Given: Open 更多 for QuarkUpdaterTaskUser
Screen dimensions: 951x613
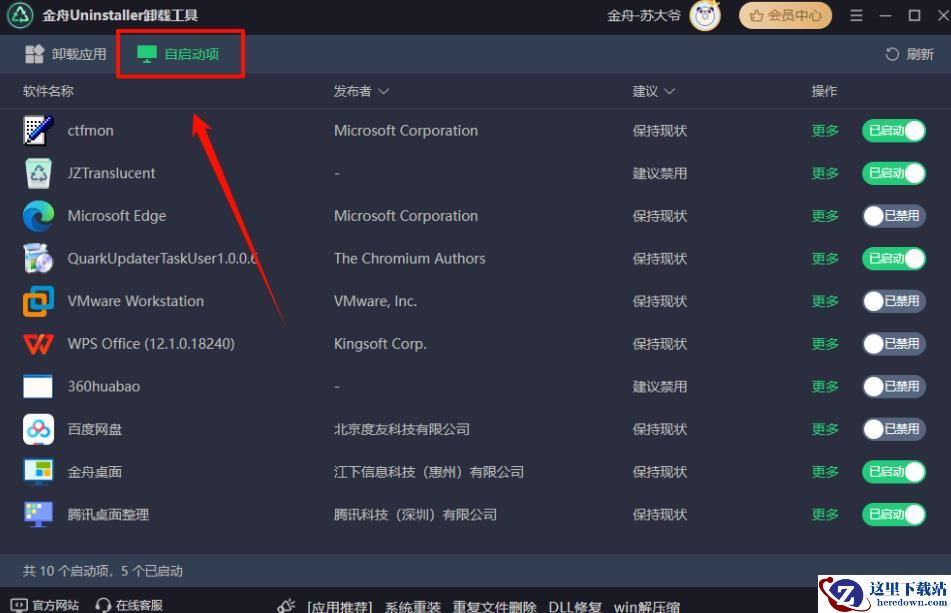Looking at the screenshot, I should (825, 258).
